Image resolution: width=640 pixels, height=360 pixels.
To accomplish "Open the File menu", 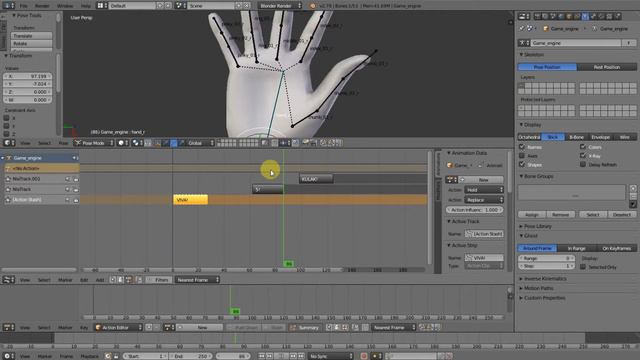I will pos(24,6).
